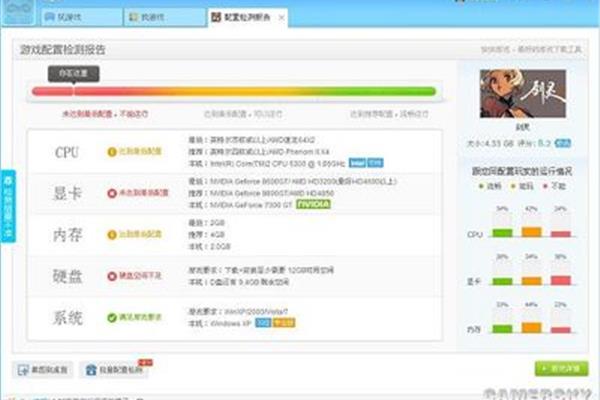Click the blue Intel badge in CPU row
This screenshot has height=400, width=600.
(357, 163)
